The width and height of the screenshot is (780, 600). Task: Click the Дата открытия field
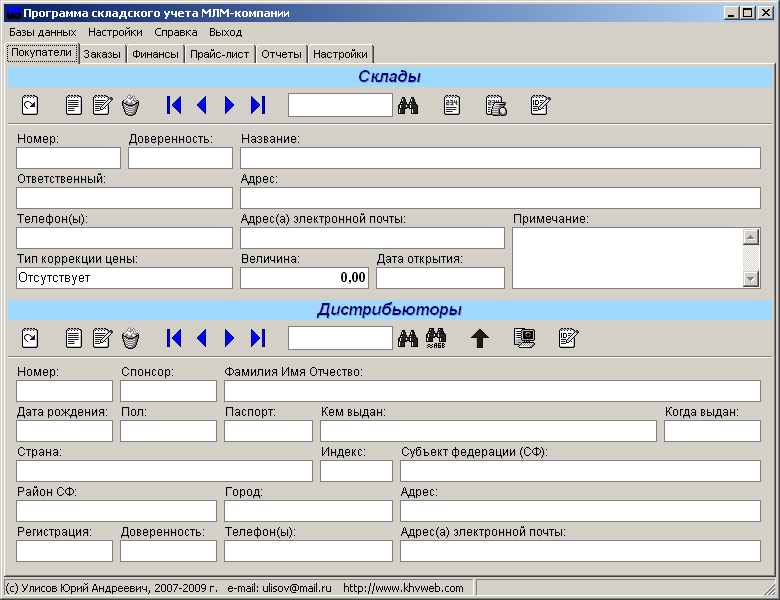tap(440, 278)
